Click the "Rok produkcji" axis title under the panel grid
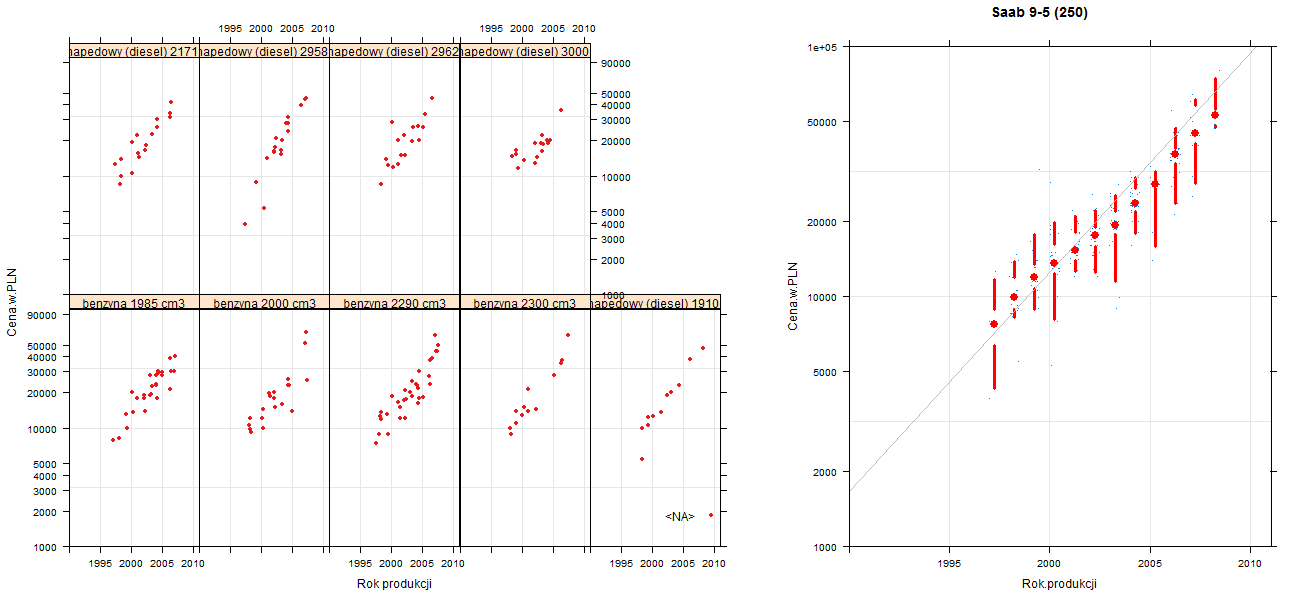Screen dimensions: 1300x600 [394, 584]
